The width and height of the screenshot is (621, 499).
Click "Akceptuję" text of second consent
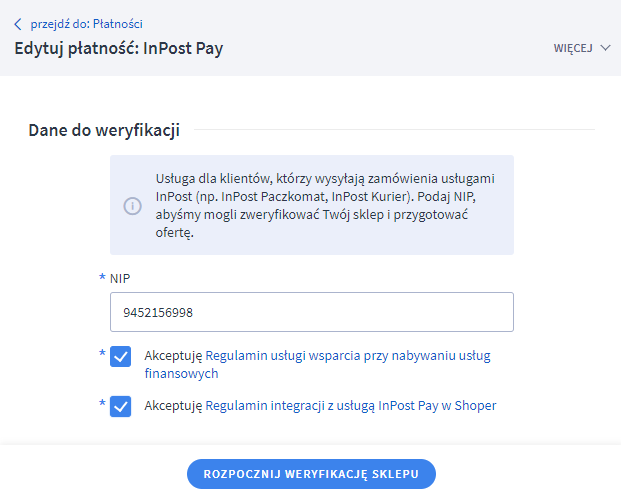click(x=173, y=406)
